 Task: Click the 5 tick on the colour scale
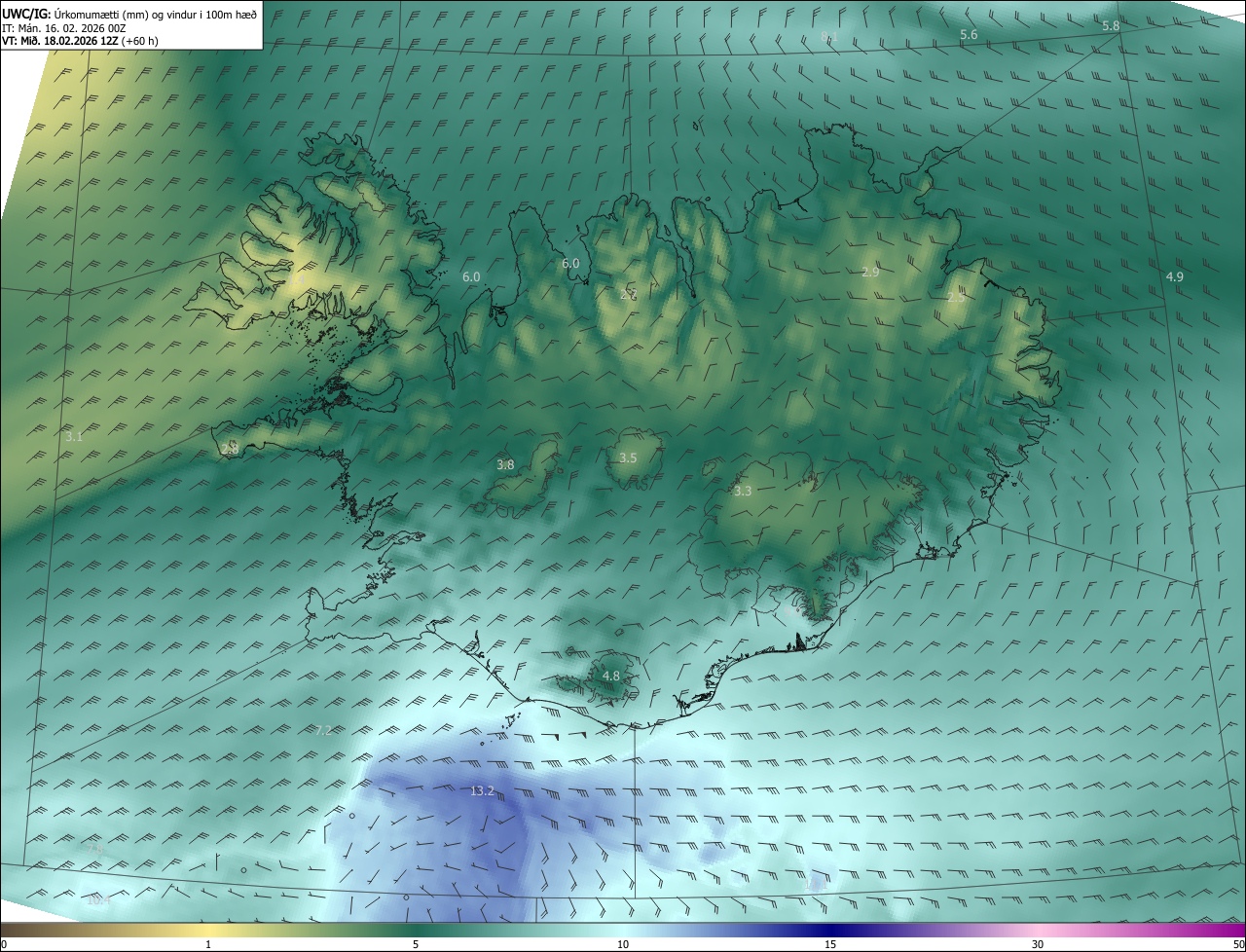416,945
